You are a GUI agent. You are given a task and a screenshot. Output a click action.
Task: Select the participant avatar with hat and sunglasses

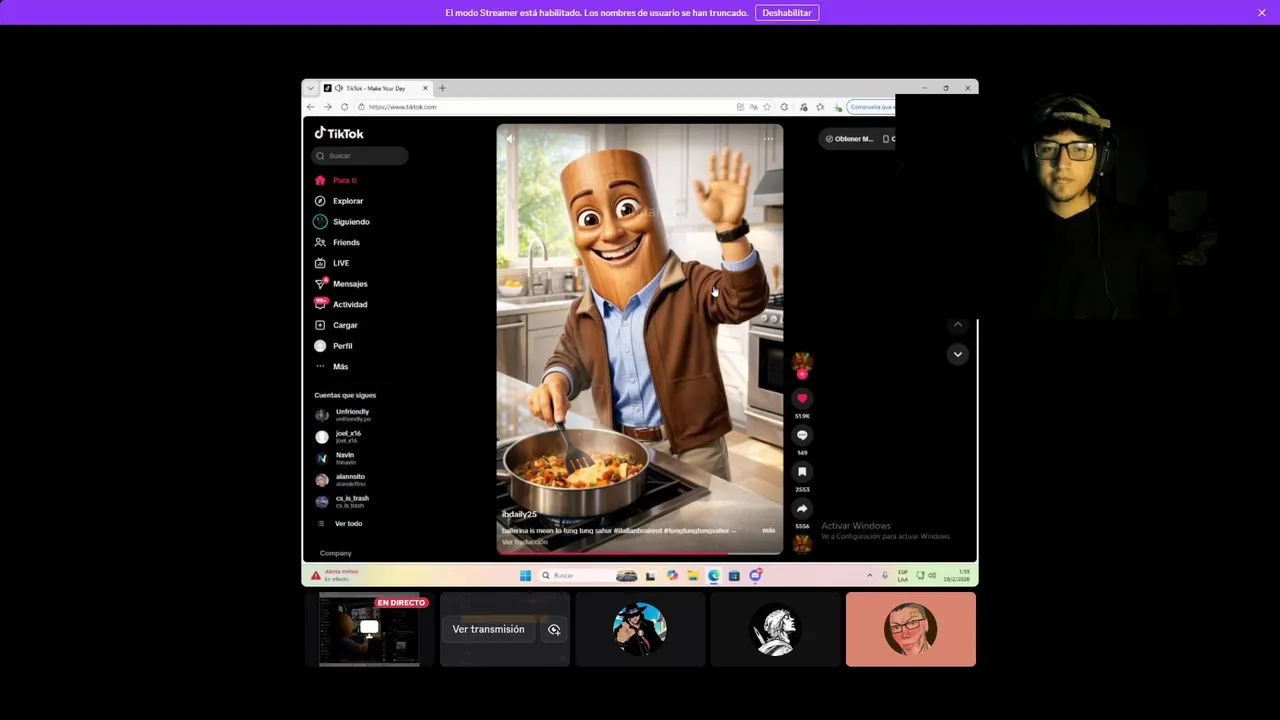[x=640, y=629]
